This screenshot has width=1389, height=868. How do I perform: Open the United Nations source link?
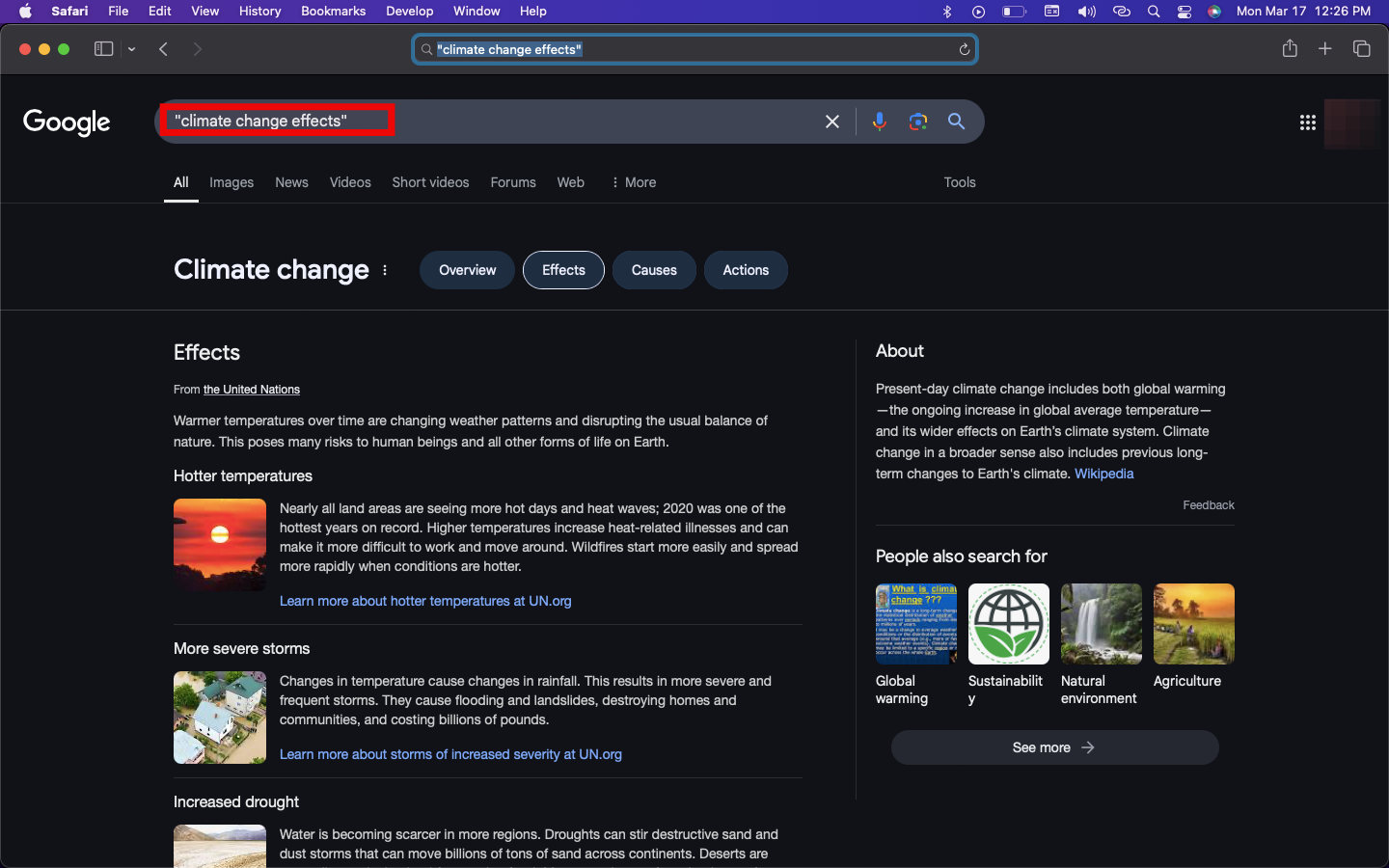252,390
